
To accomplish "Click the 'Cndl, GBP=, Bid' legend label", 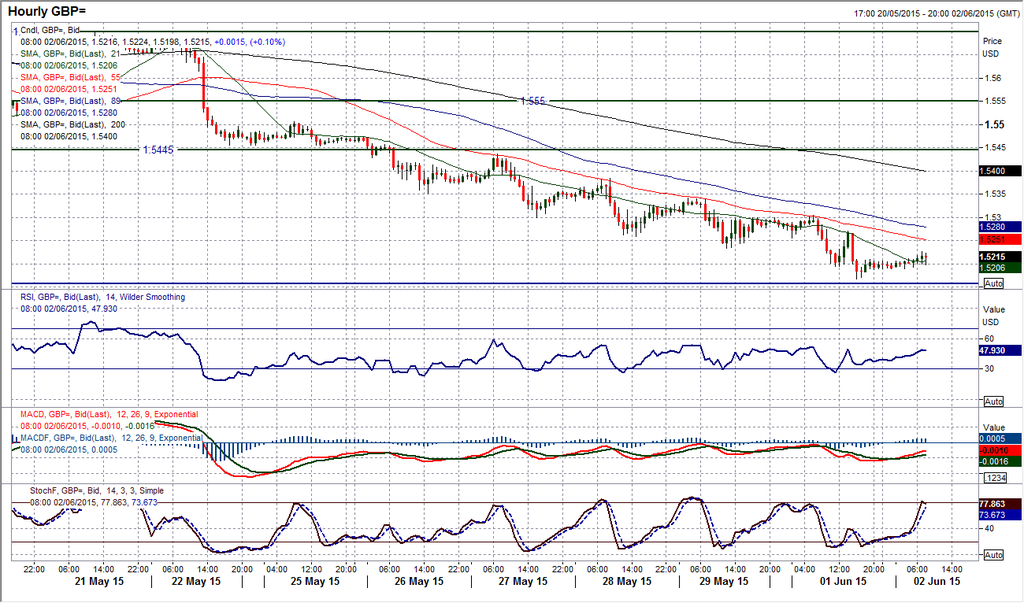I will (50, 30).
